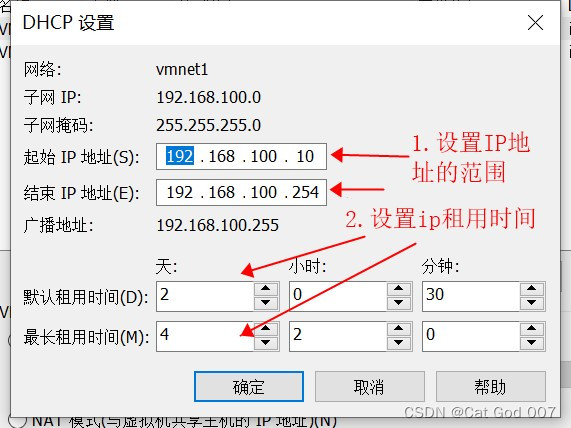Increase default lease hours value
This screenshot has width=571, height=428.
[398, 288]
